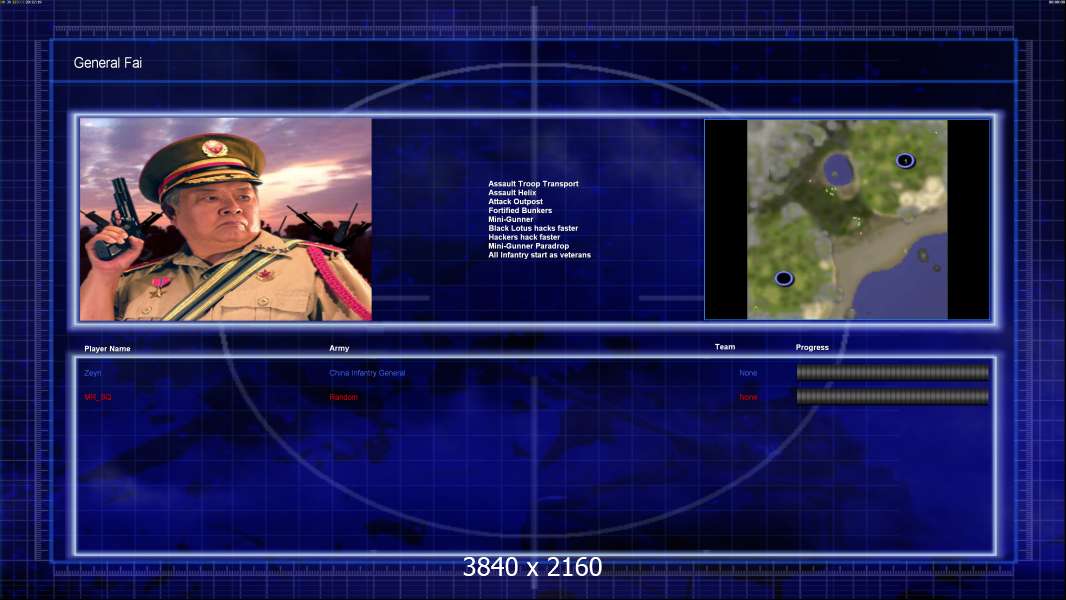
Task: Click player name 'Zeyn'
Action: tap(92, 373)
